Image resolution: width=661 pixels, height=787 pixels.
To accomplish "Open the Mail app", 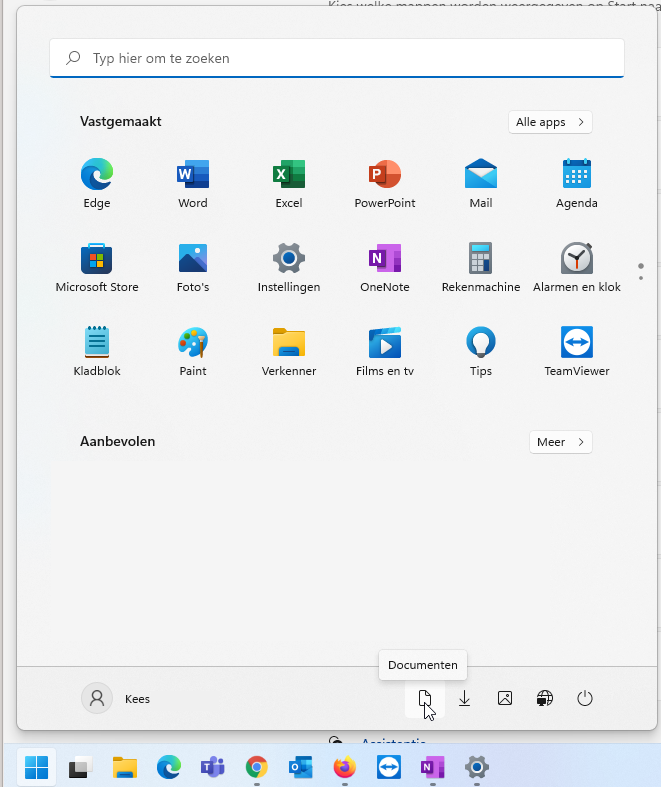I will pos(481,183).
